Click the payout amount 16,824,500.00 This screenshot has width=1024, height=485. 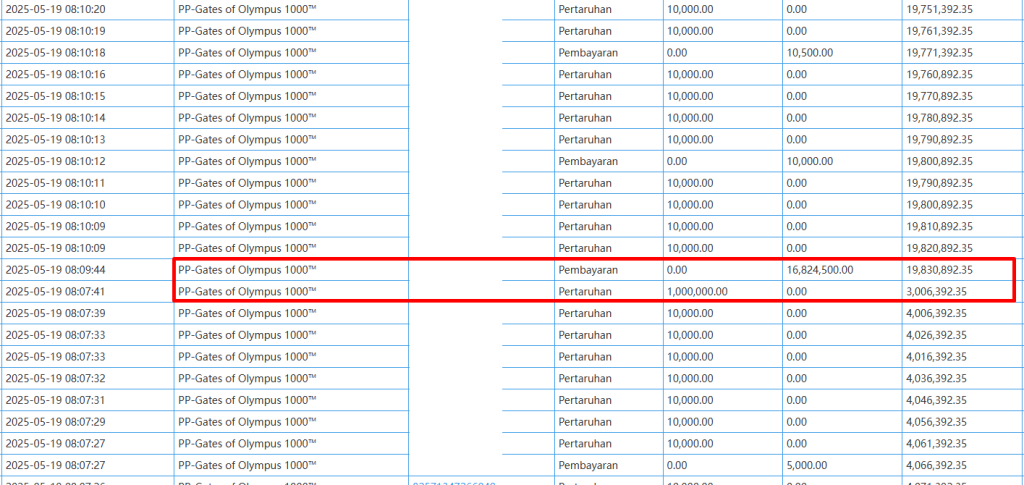[820, 270]
